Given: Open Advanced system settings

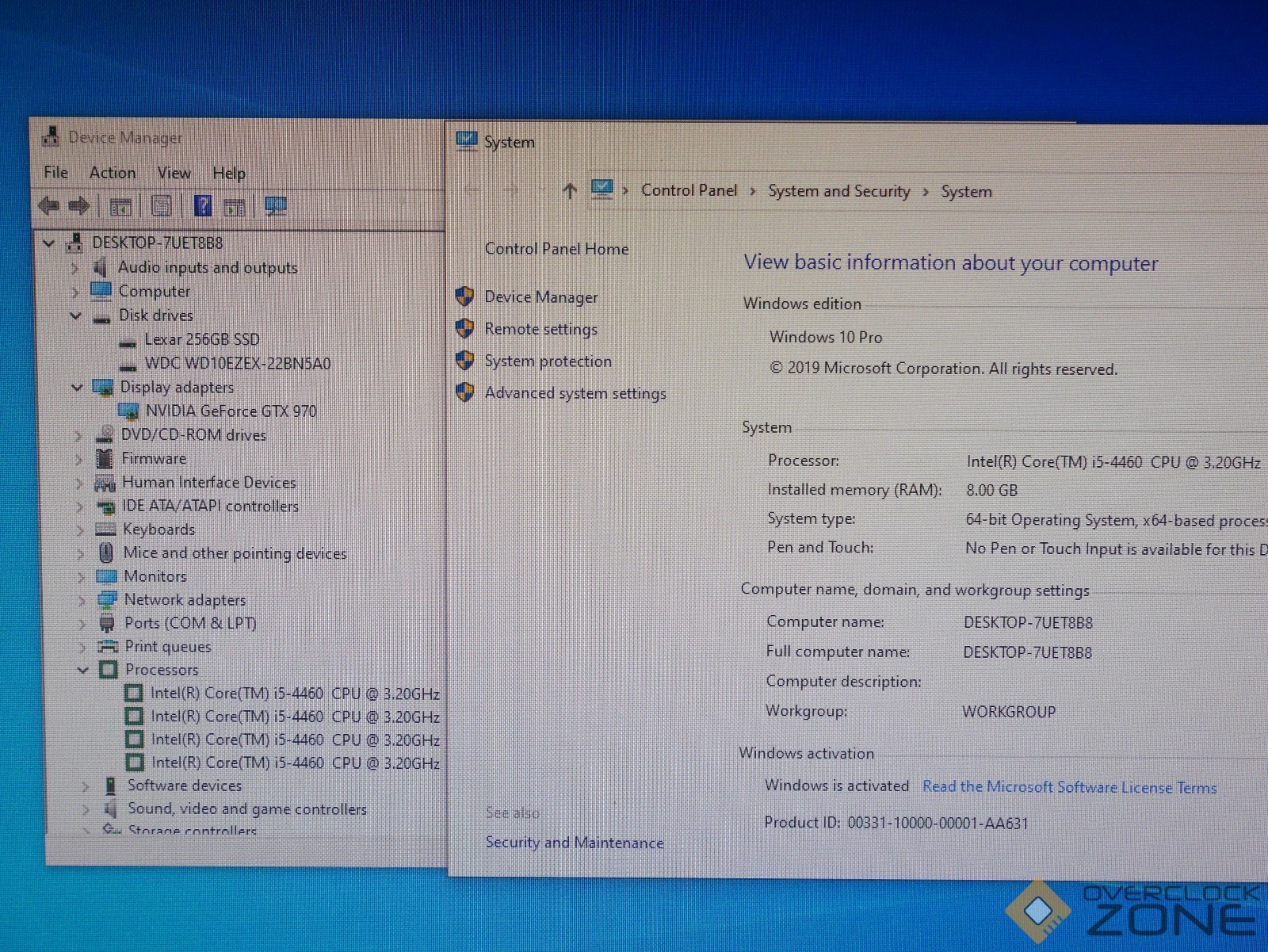Looking at the screenshot, I should click(x=575, y=393).
